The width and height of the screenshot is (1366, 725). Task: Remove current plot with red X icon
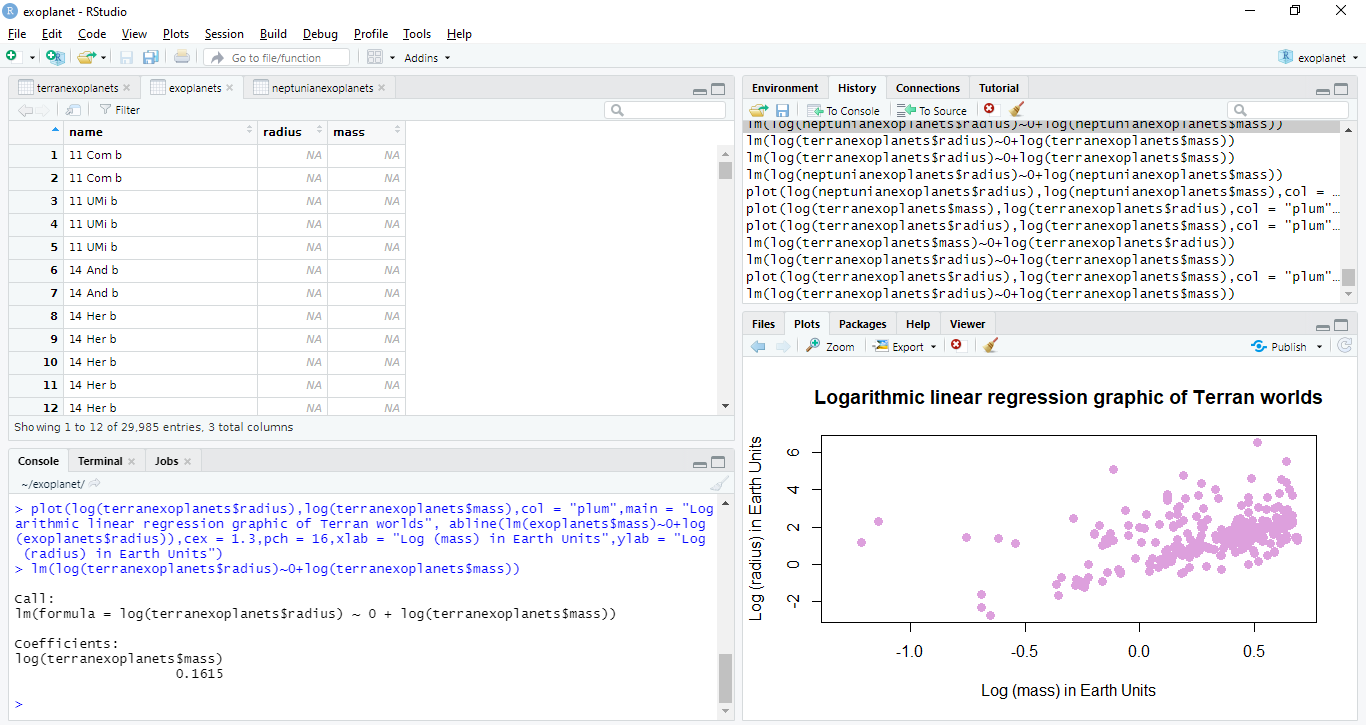pos(957,346)
